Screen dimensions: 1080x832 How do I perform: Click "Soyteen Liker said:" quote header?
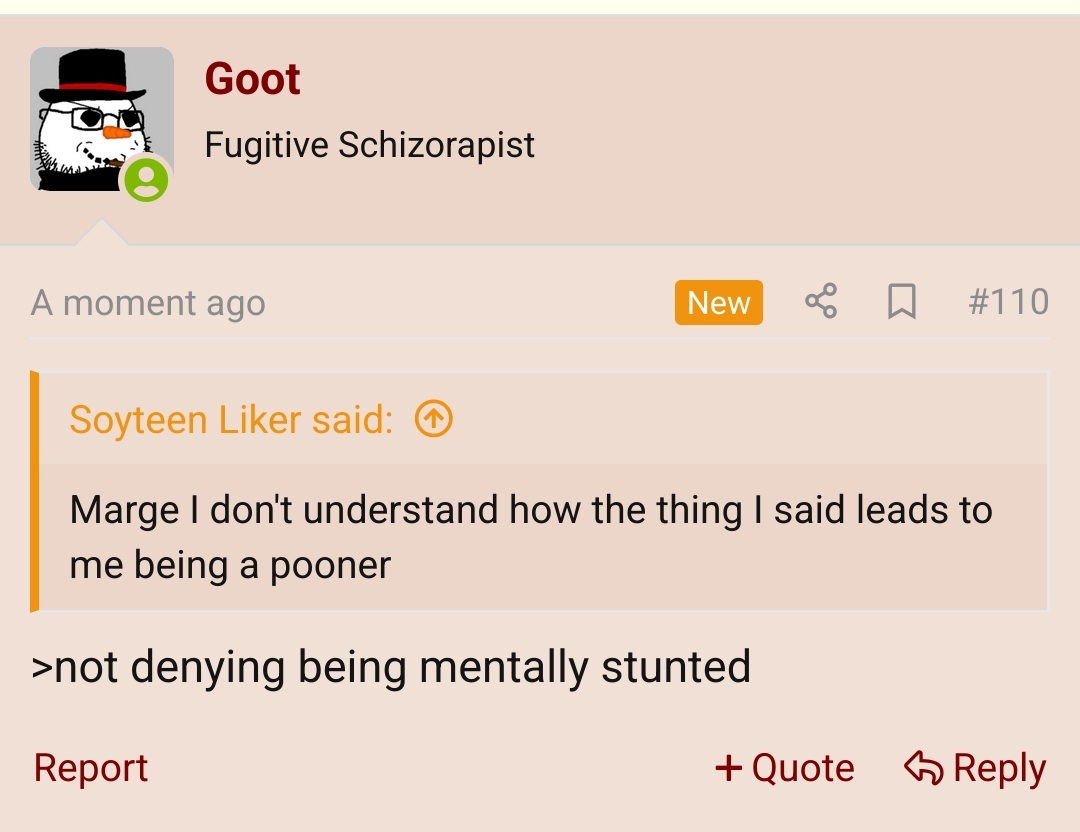click(231, 419)
